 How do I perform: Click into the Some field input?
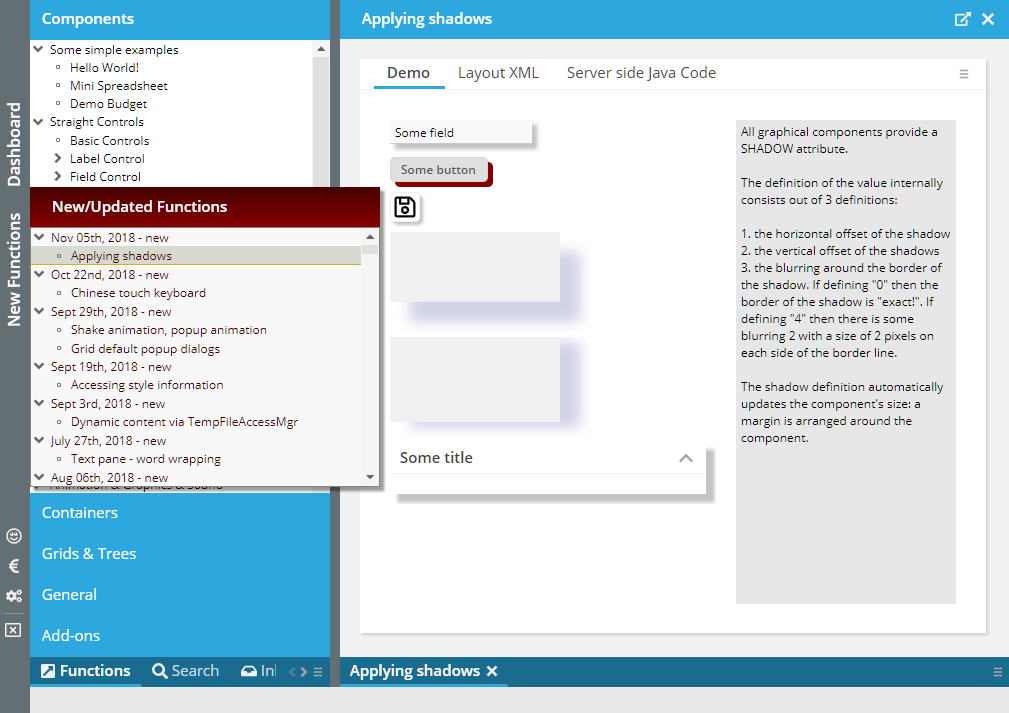tap(461, 133)
